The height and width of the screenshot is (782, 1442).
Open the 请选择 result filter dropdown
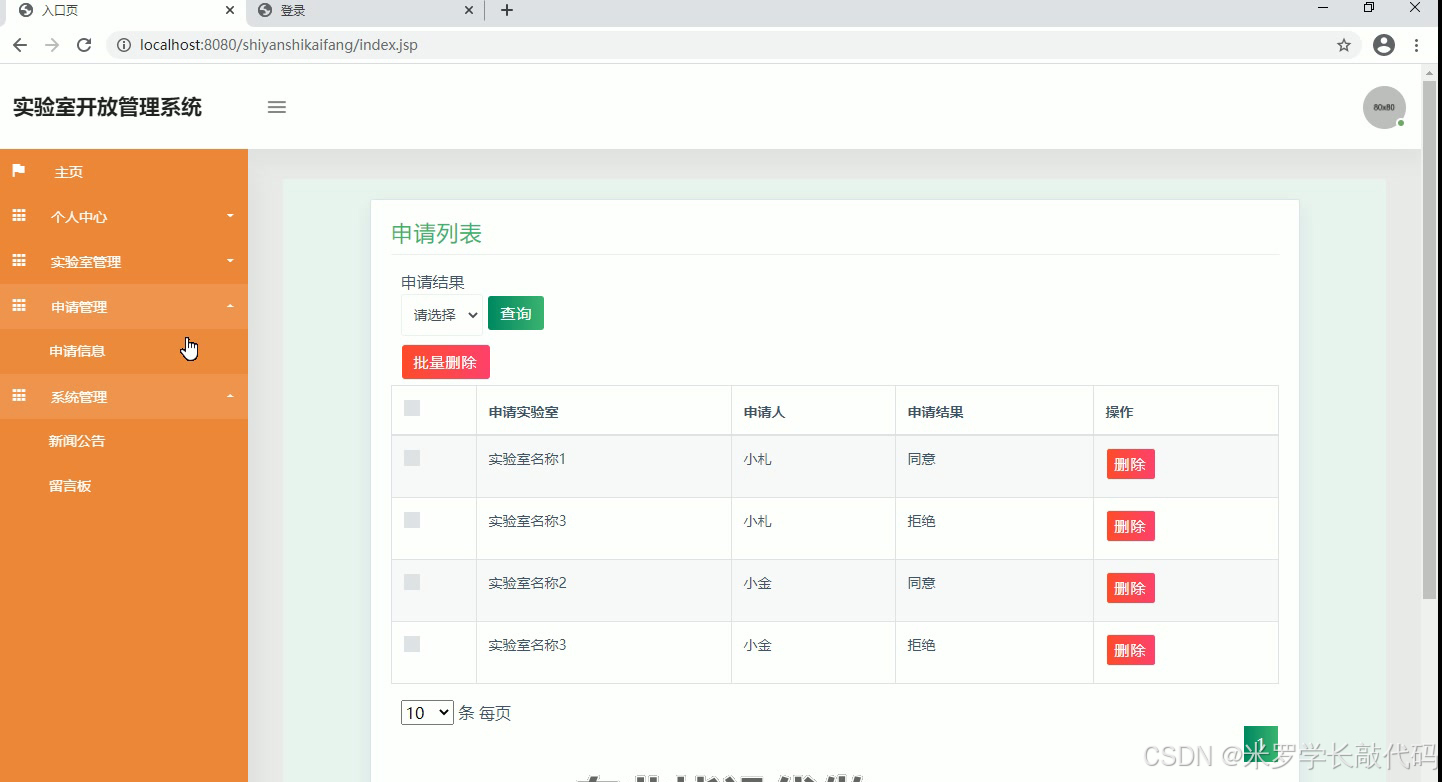click(x=441, y=313)
